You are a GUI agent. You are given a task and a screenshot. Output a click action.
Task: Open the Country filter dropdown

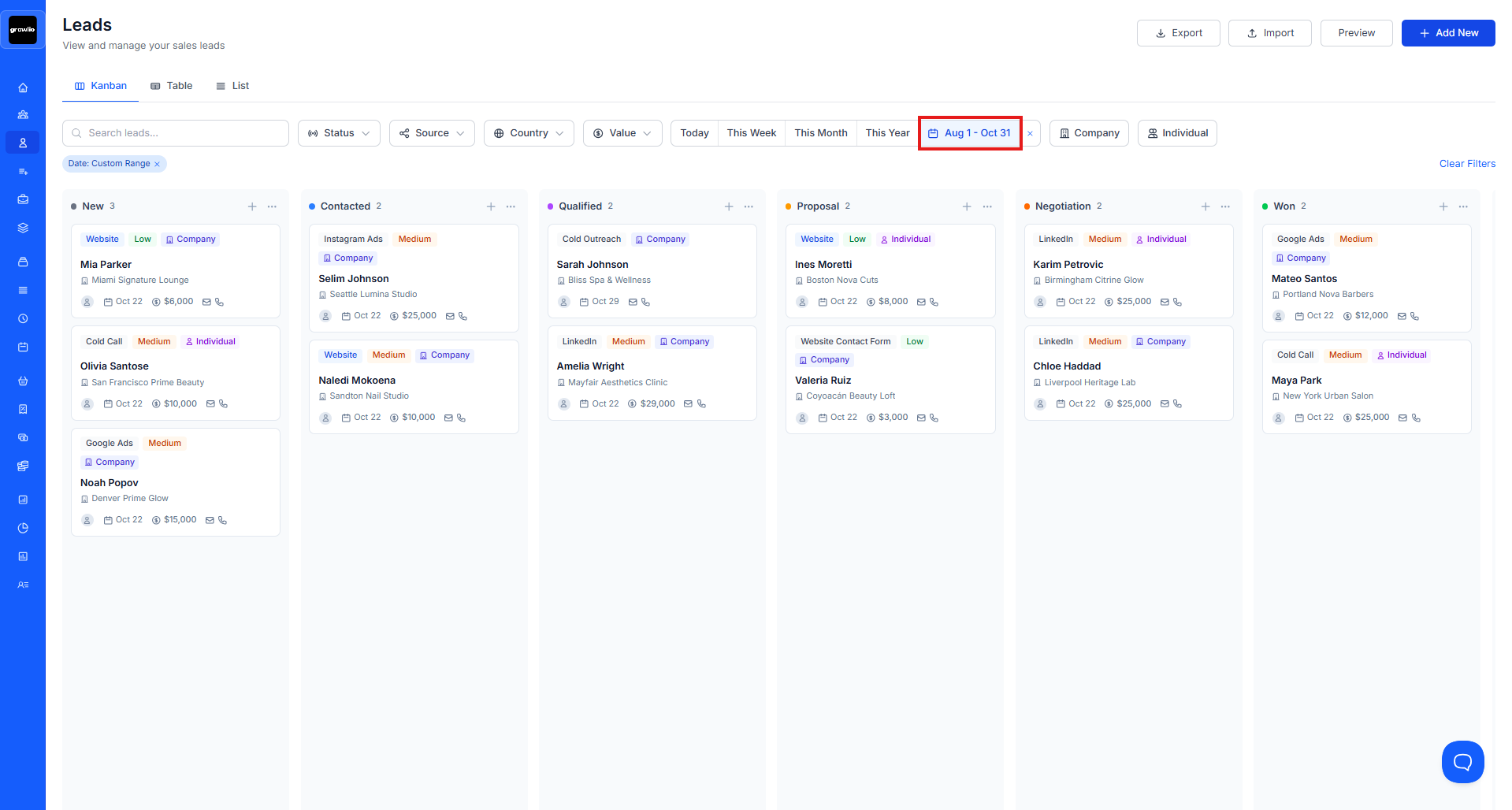[529, 133]
